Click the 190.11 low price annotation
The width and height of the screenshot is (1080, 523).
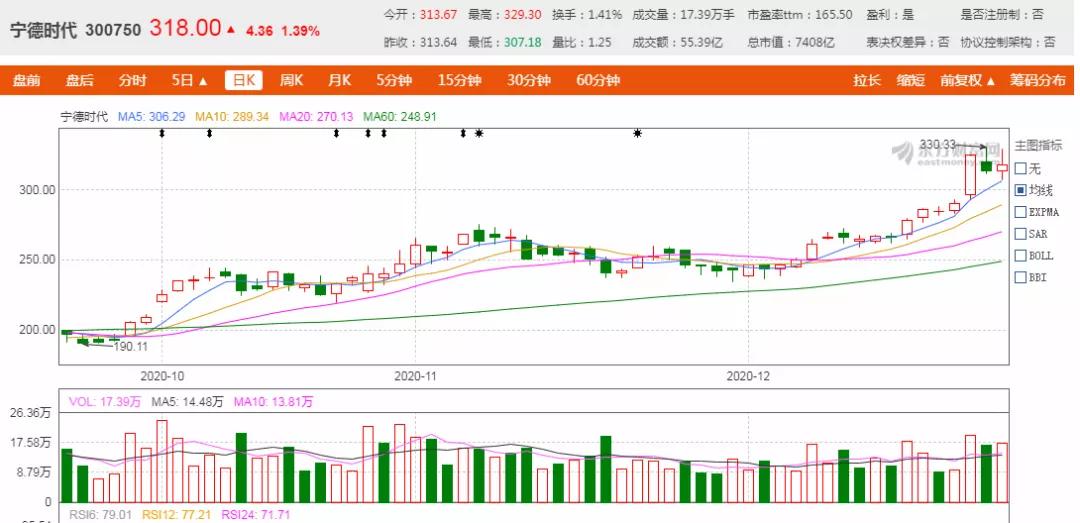pos(131,347)
